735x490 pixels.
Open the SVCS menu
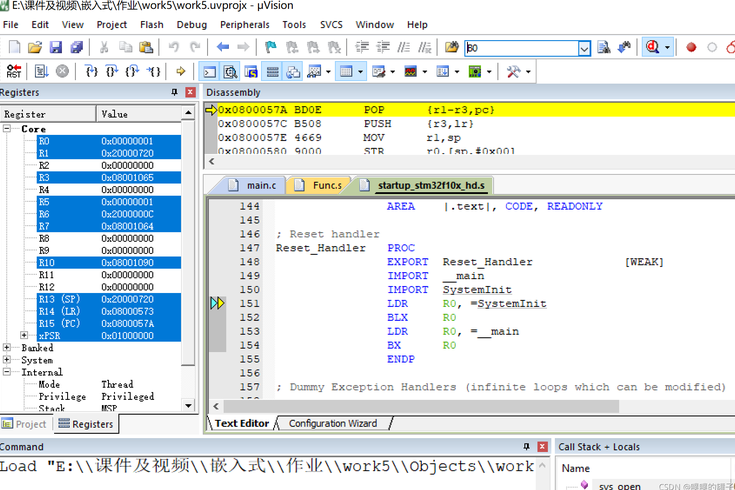(x=331, y=25)
